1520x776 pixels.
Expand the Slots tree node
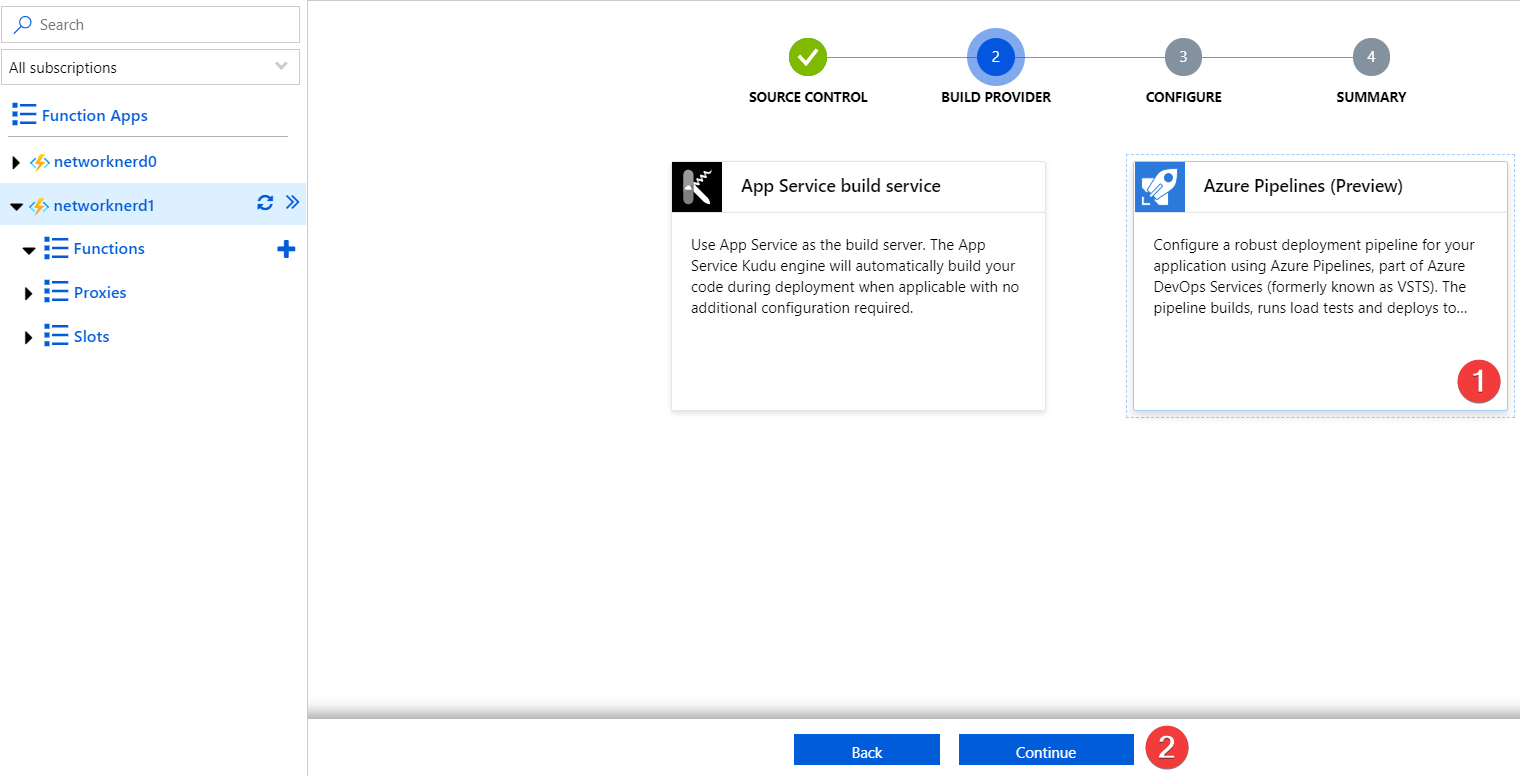click(x=29, y=337)
